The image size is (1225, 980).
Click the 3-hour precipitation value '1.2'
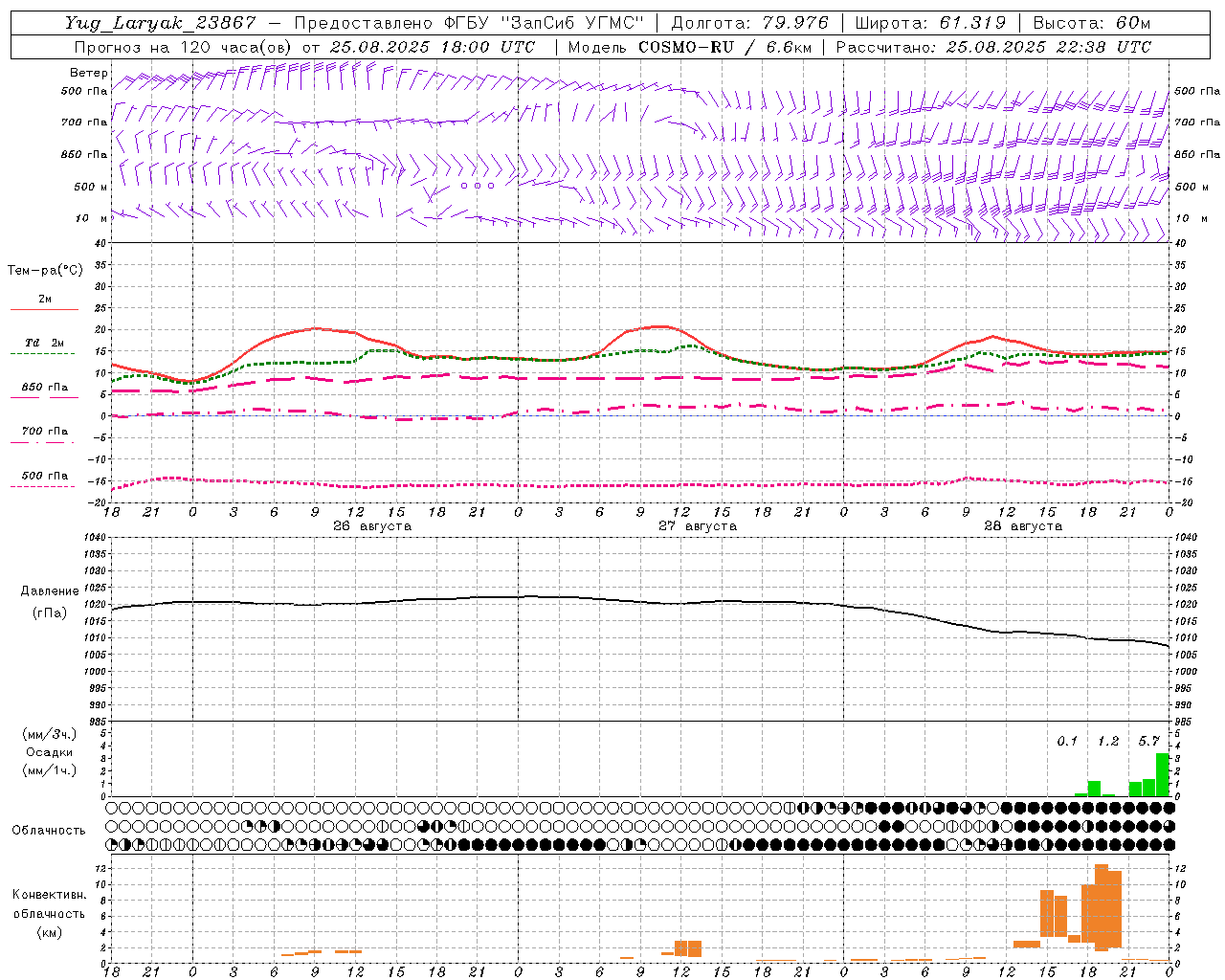pyautogui.click(x=1108, y=742)
